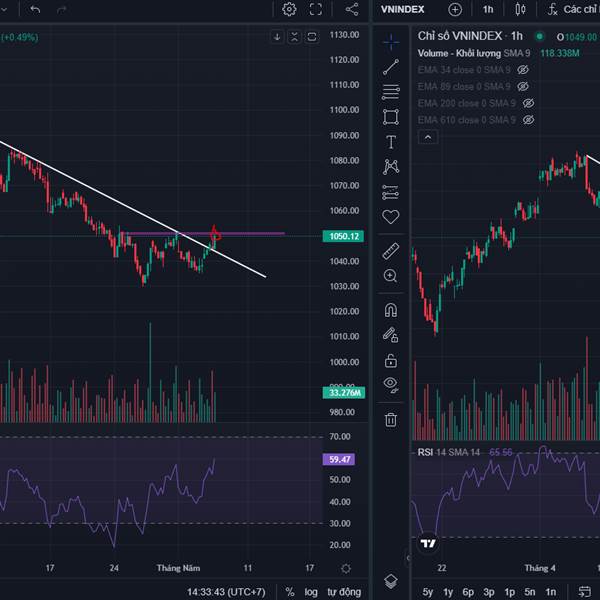Open the 1h interval selector
Viewport: 600px width, 600px height.
point(488,9)
